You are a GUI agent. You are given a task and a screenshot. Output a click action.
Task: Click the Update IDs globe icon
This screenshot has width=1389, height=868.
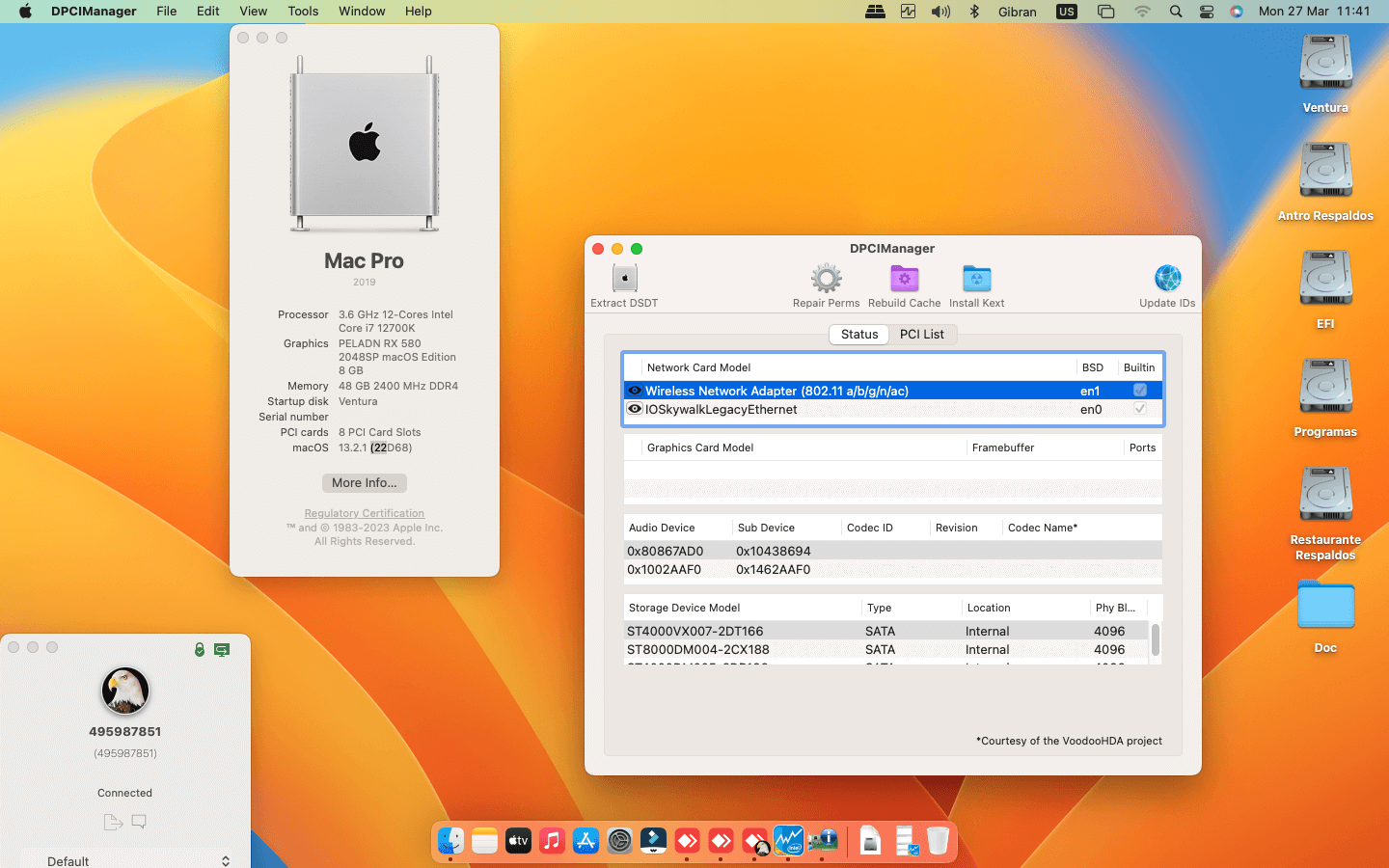[x=1167, y=279]
